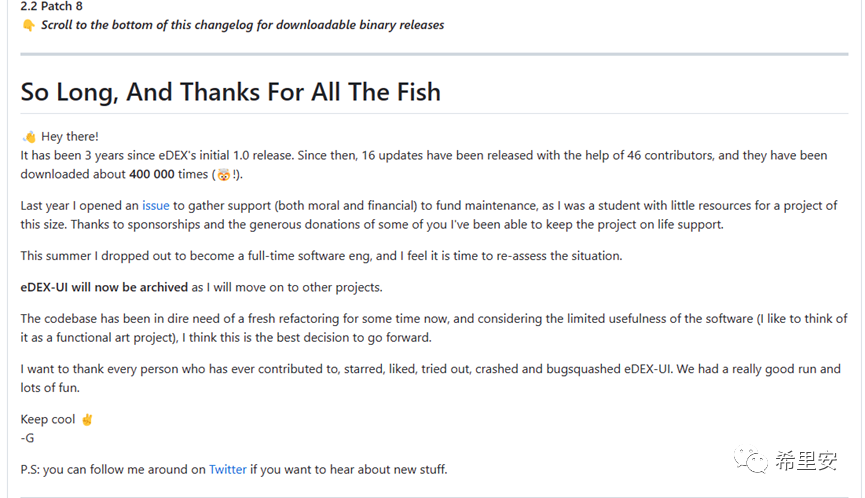This screenshot has height=498, width=865.
Task: Follow the Twitter link in the P.S.
Action: click(227, 469)
